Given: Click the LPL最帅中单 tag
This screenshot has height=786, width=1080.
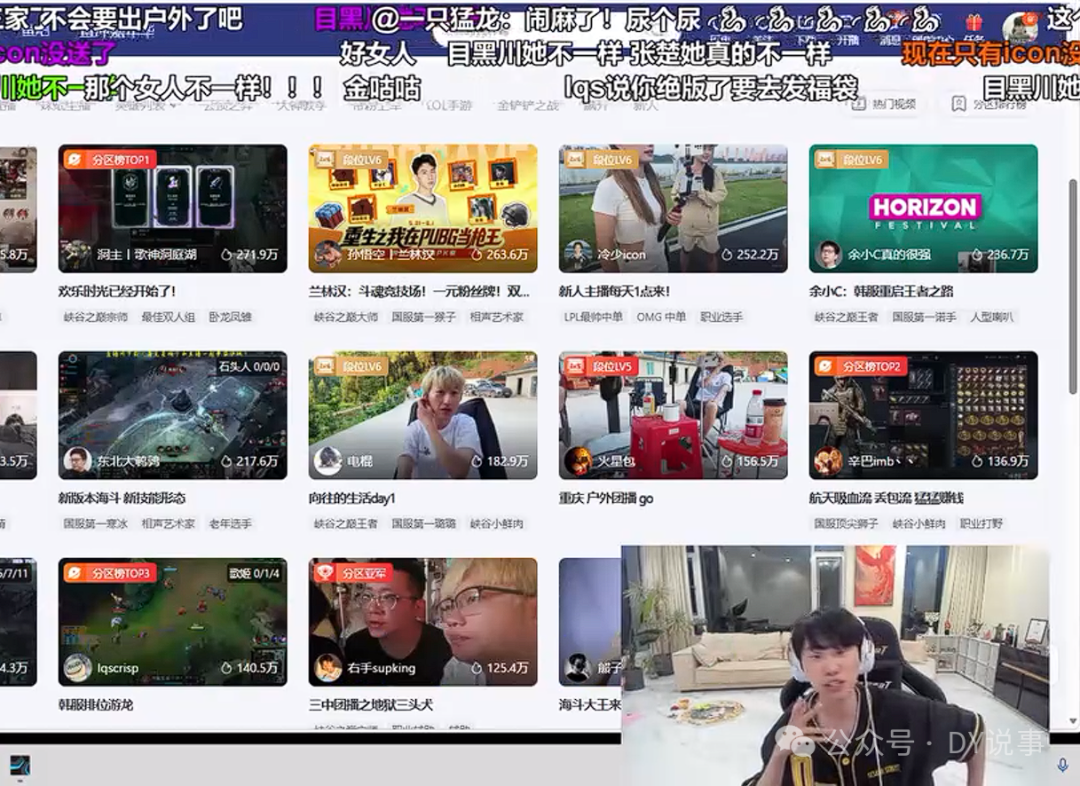Looking at the screenshot, I should [593, 317].
